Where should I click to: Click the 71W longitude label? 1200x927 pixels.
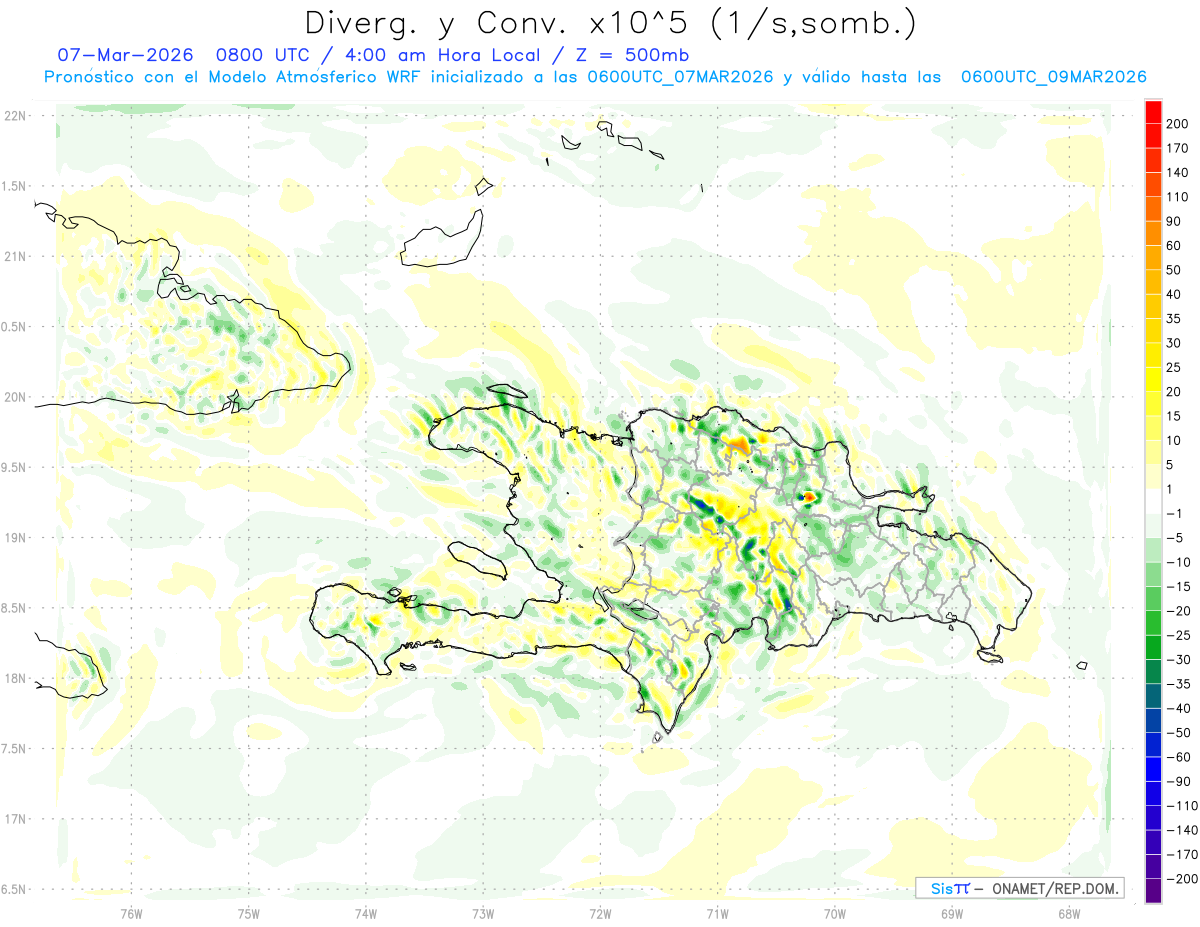tap(717, 913)
